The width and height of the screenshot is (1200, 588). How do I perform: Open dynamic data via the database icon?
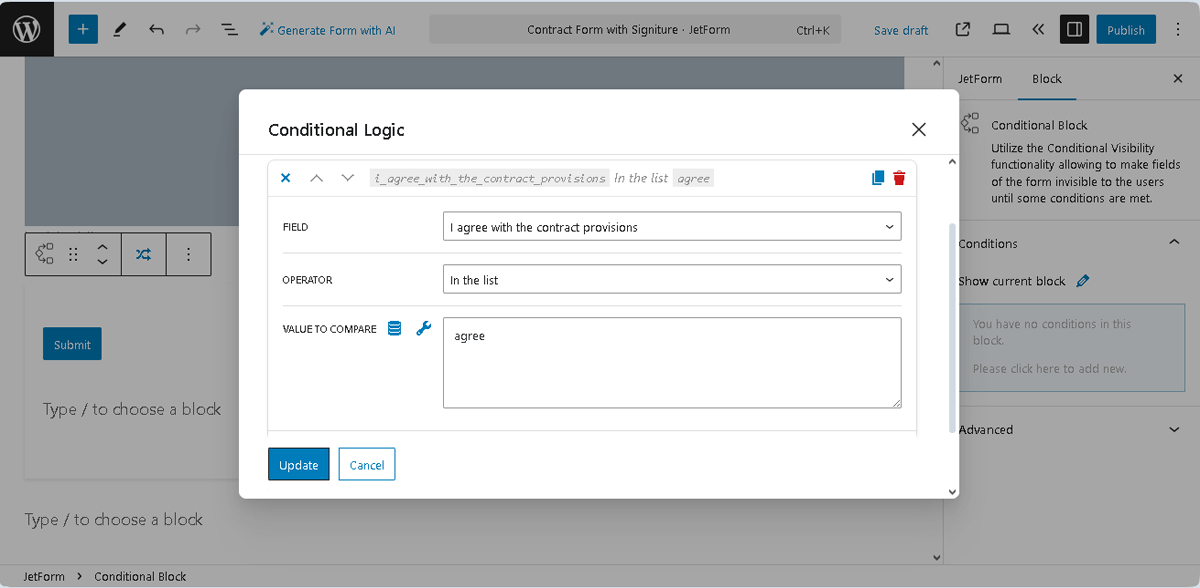tap(394, 327)
